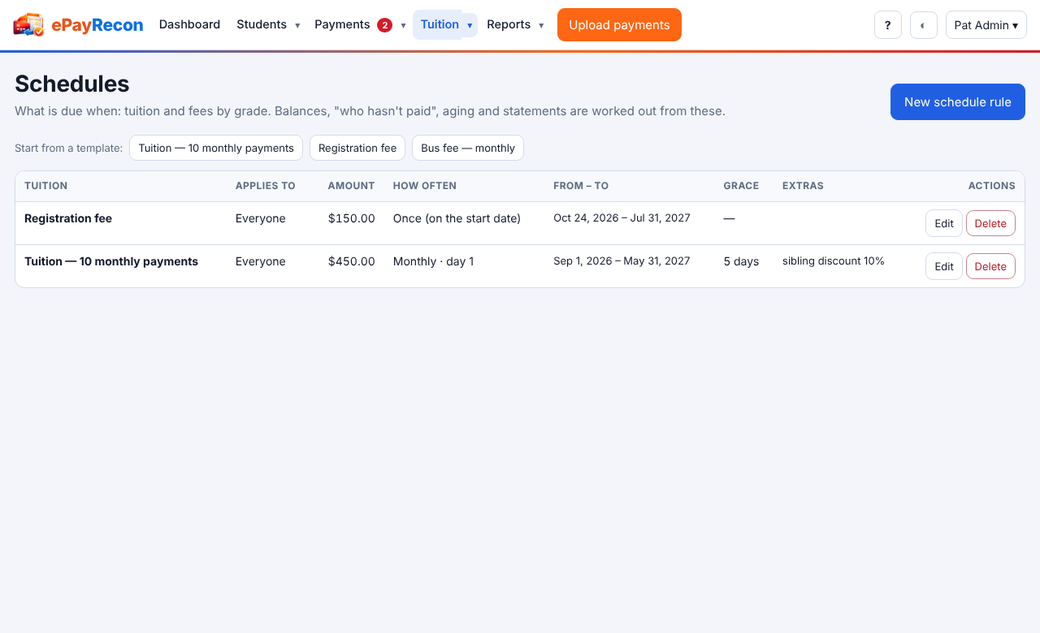Expand the Students menu arrow
Screen dimensions: 1040x633
tap(297, 25)
